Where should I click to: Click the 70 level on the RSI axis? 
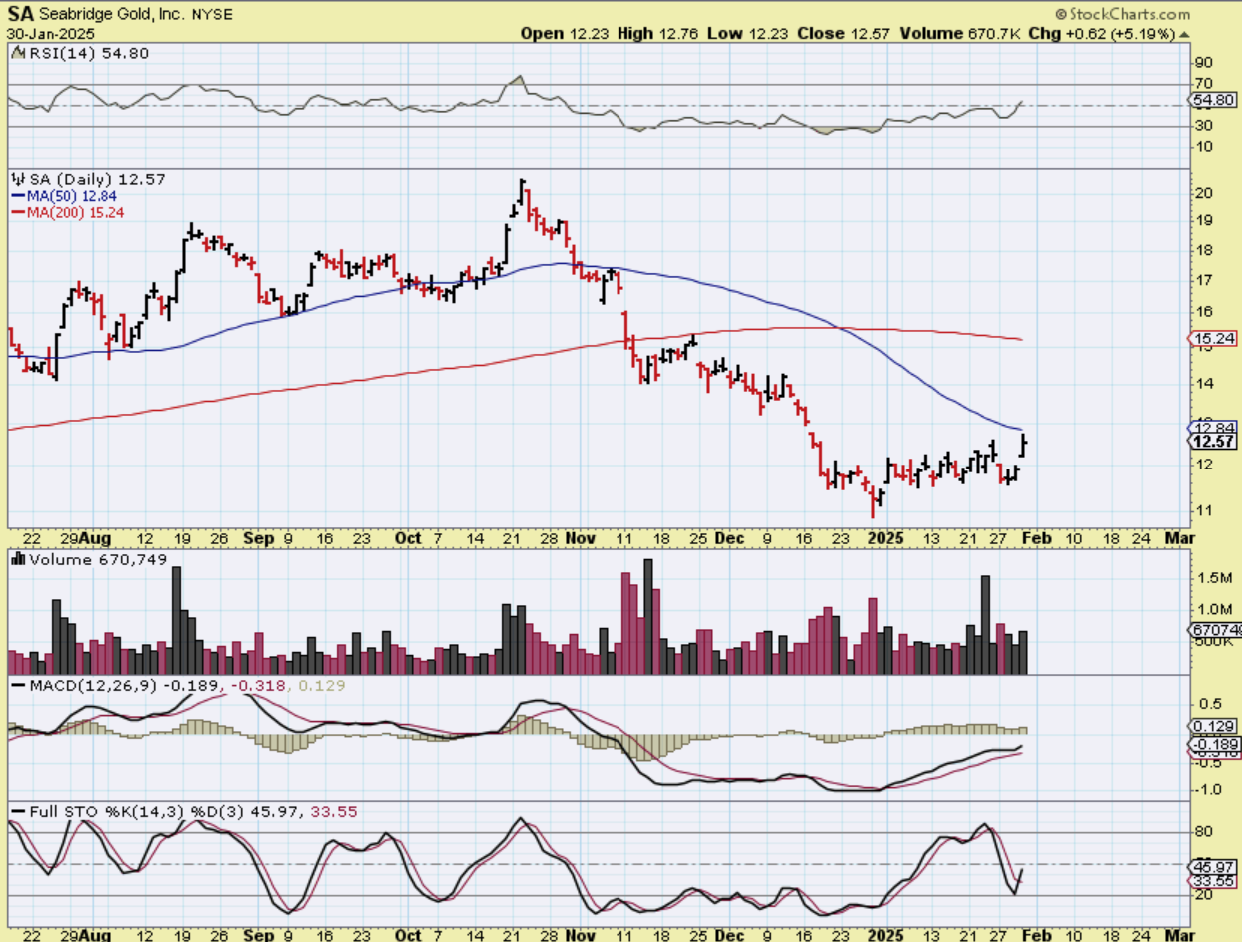point(1204,83)
